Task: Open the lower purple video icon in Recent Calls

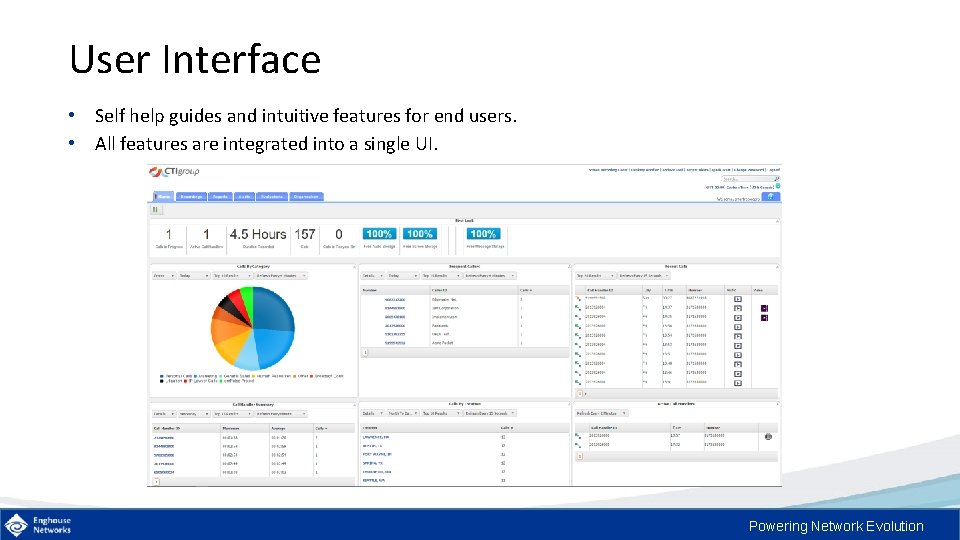Action: point(764,318)
